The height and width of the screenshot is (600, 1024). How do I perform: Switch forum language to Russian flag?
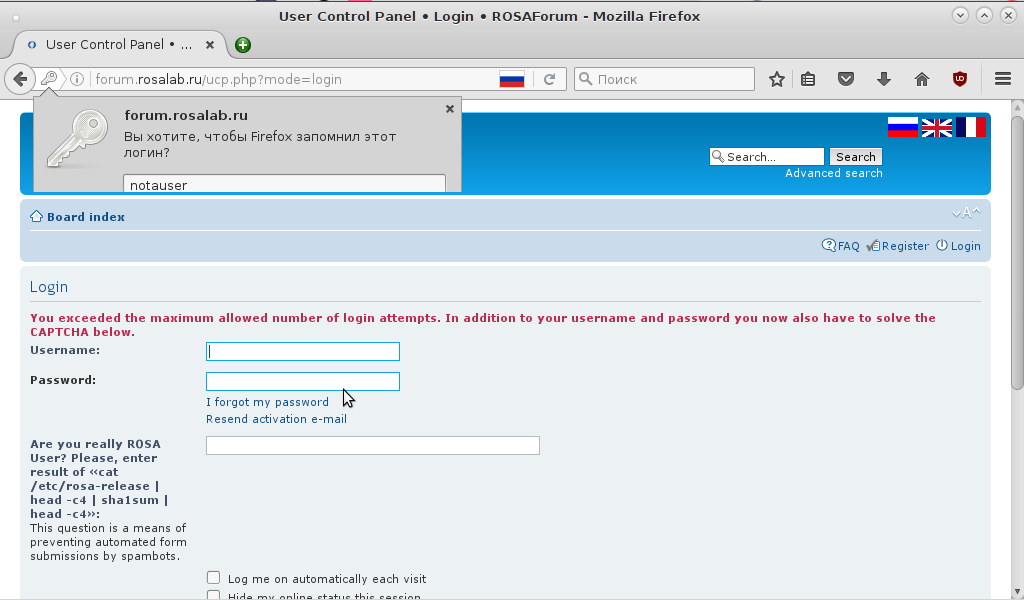coord(903,127)
